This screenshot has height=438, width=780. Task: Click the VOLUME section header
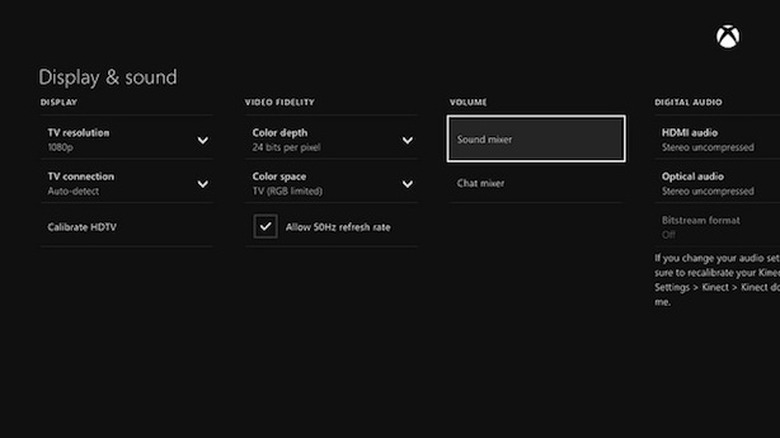click(x=469, y=102)
